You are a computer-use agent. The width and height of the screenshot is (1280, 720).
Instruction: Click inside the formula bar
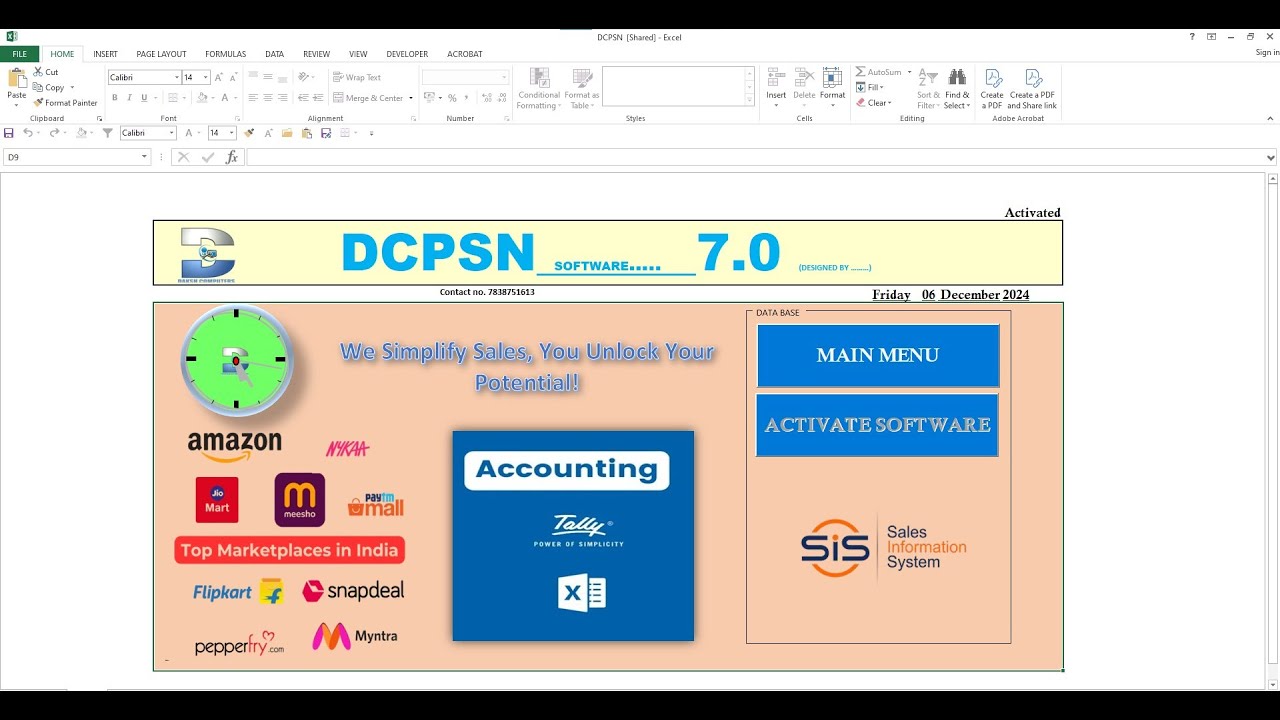[x=755, y=157]
